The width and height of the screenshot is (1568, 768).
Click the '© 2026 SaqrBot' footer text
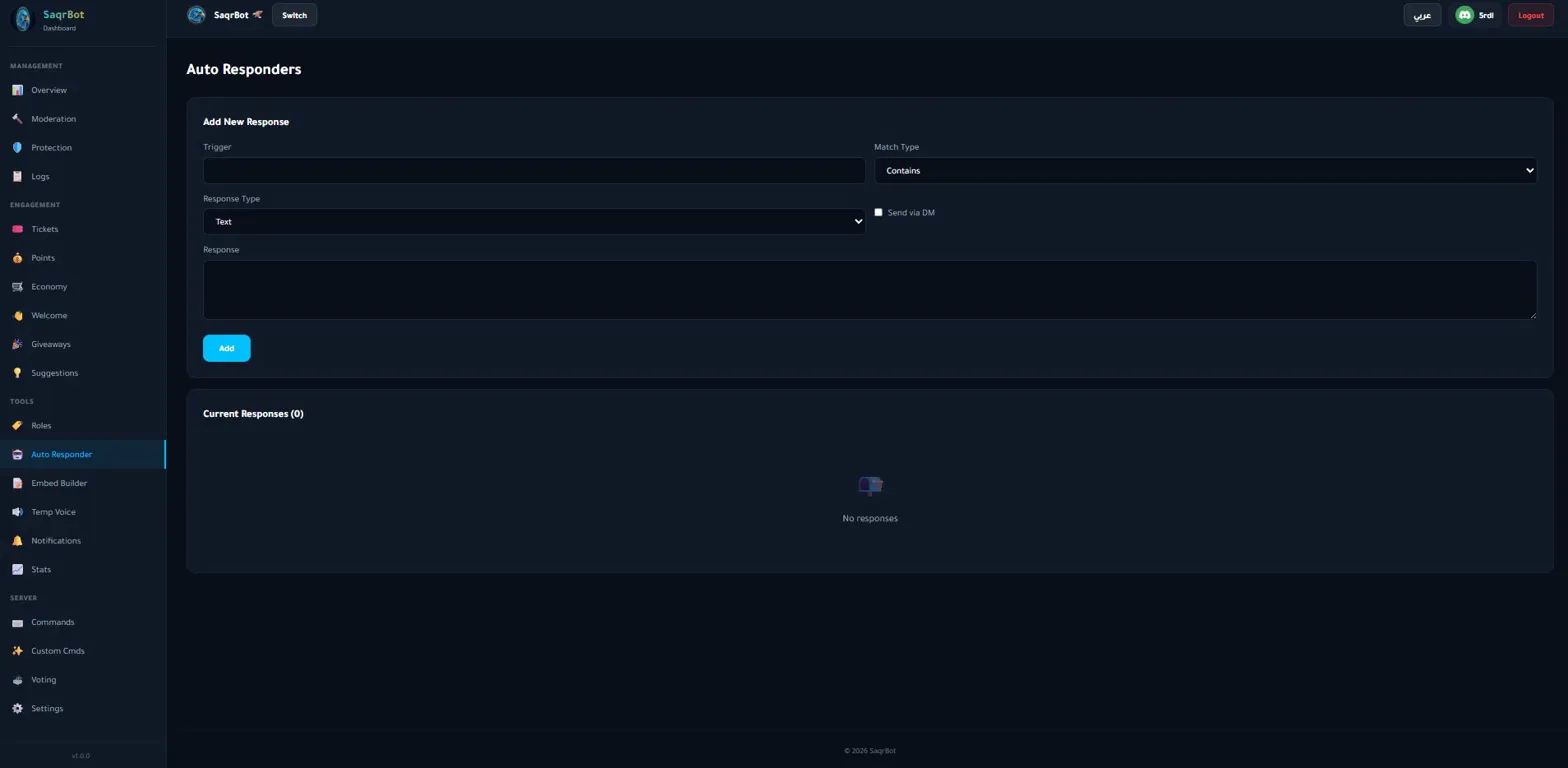pyautogui.click(x=870, y=751)
